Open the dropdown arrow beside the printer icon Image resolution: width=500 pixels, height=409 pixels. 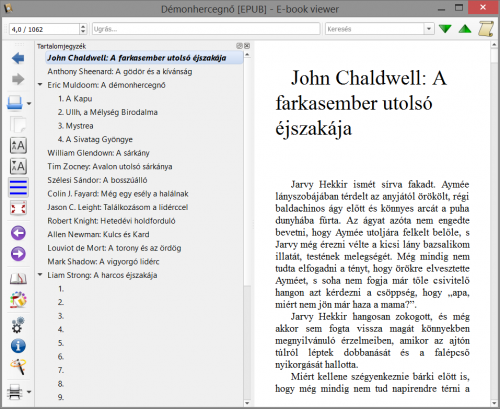coord(29,392)
